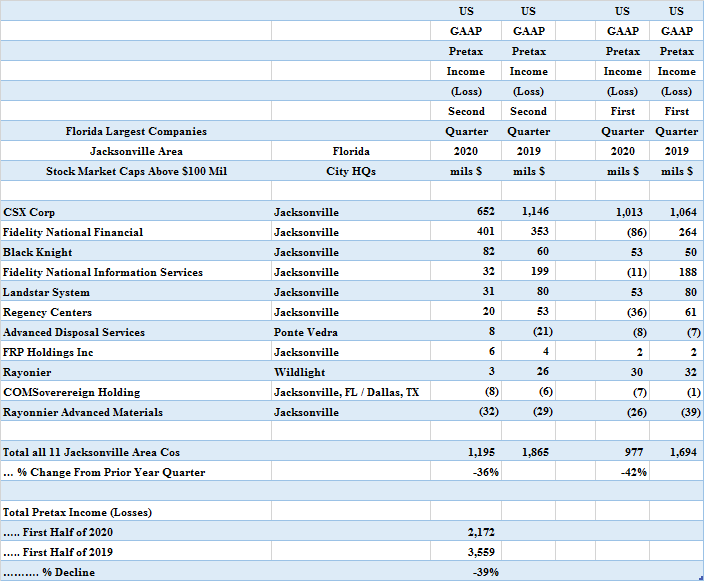704x581 pixels.
Task: Select Fidelity National Financial value 401
Action: tap(485, 231)
